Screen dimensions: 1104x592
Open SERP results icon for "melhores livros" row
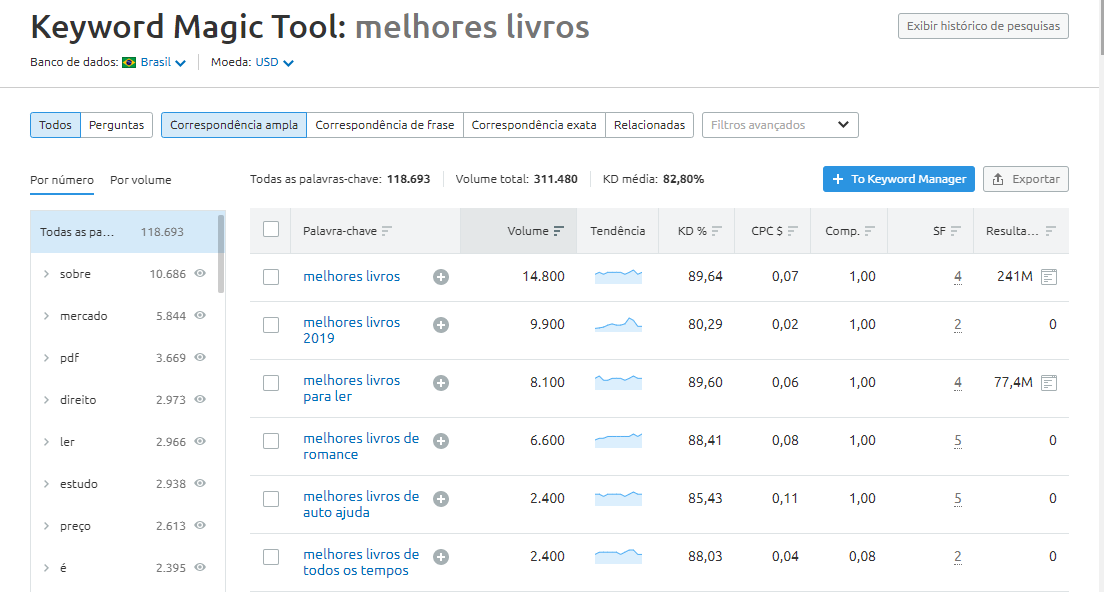pyautogui.click(x=1048, y=277)
